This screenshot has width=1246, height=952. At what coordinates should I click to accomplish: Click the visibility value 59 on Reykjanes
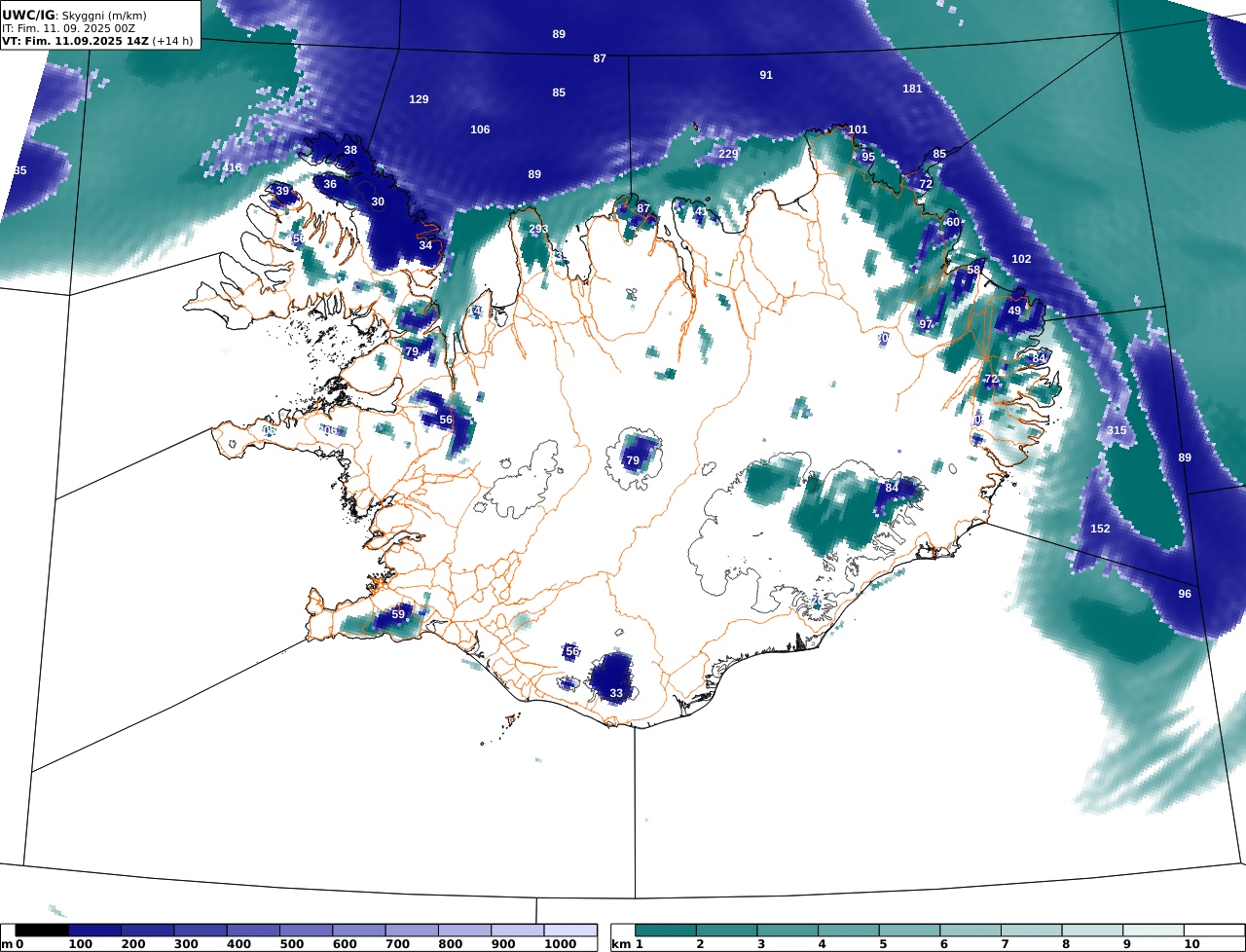pyautogui.click(x=398, y=614)
